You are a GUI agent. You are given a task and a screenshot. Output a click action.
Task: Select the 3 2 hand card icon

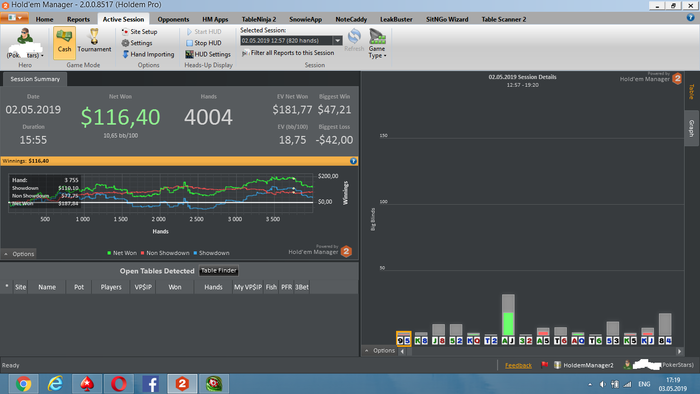pyautogui.click(x=525, y=340)
